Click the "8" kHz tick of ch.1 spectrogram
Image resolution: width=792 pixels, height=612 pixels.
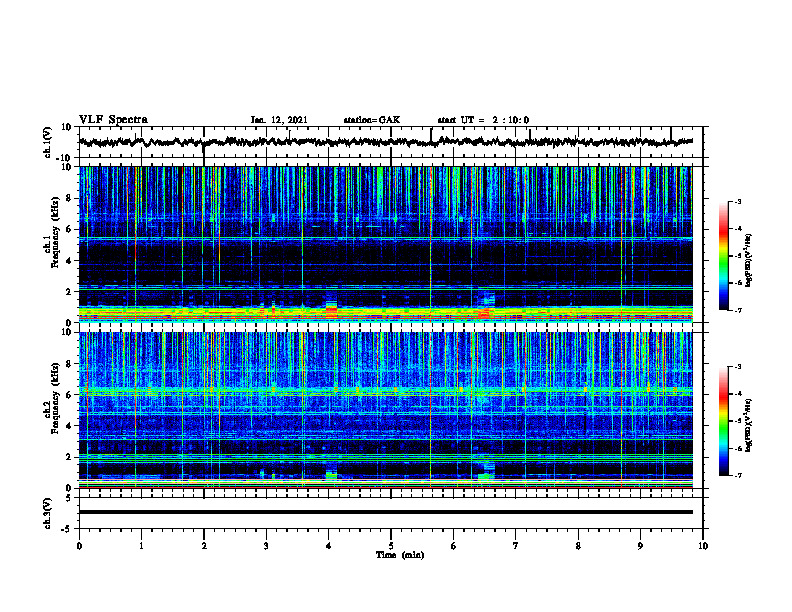tap(69, 198)
